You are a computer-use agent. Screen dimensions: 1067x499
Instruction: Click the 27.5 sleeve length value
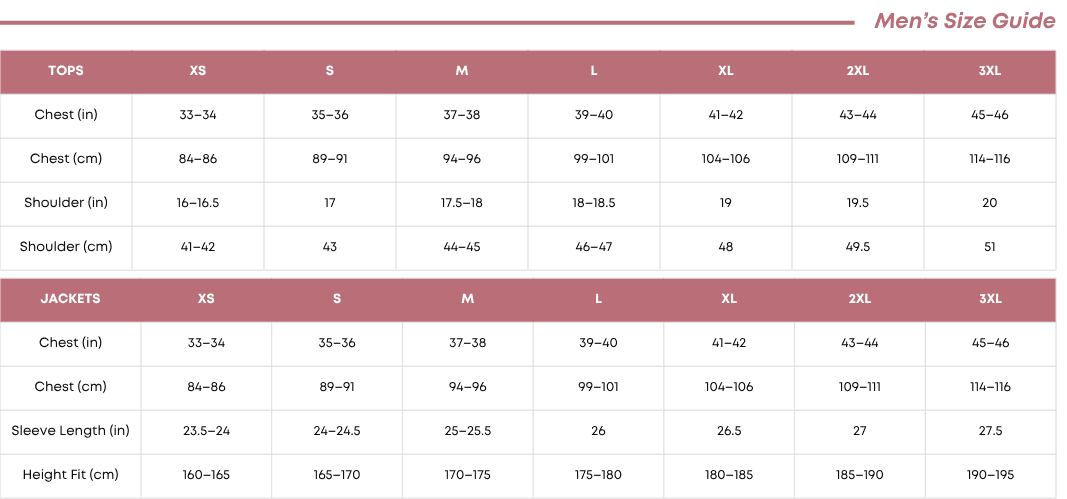pyautogui.click(x=990, y=431)
